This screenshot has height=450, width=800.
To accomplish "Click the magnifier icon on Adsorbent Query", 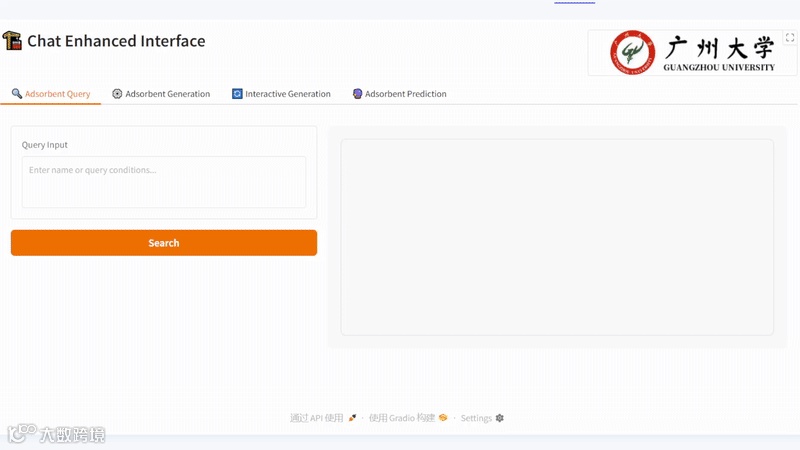I will coord(17,94).
